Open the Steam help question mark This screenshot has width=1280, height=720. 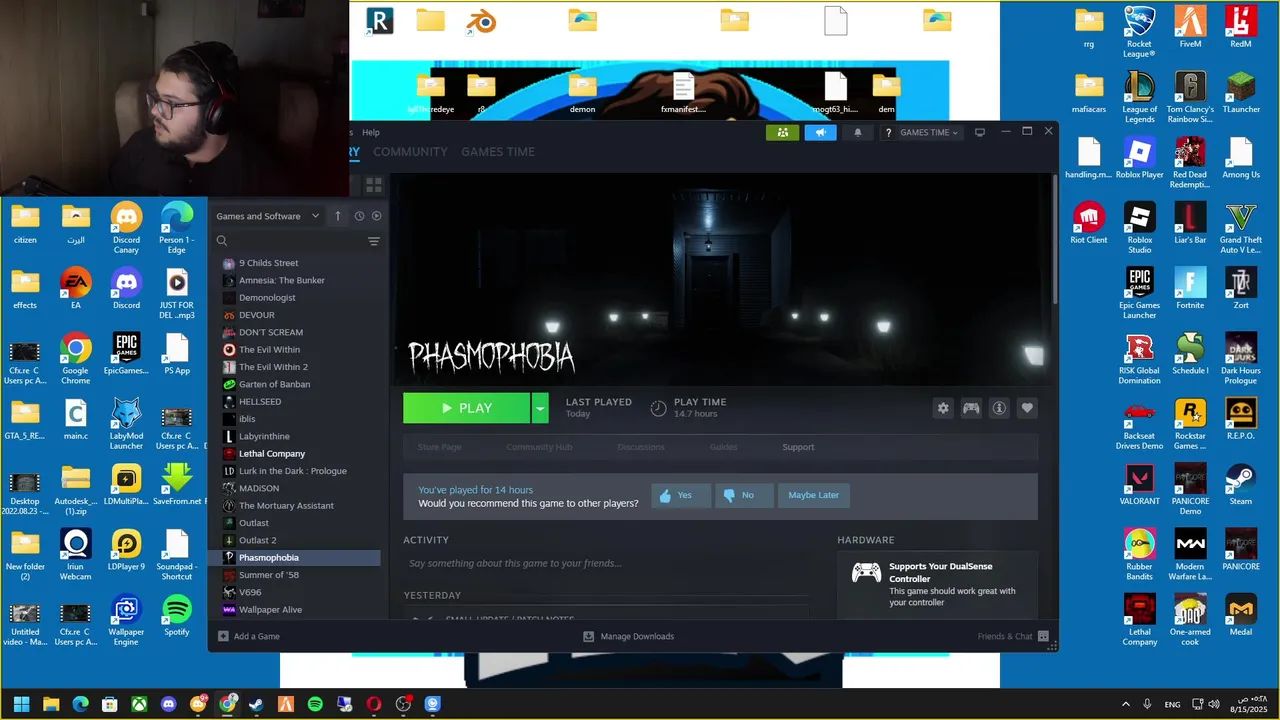coord(888,132)
